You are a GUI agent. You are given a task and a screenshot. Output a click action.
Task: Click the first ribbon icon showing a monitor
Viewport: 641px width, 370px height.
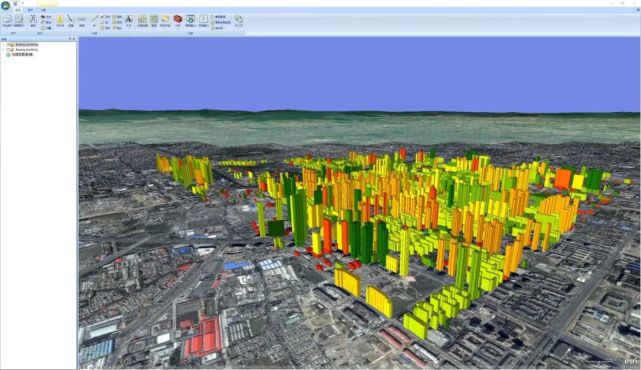(x=7, y=19)
